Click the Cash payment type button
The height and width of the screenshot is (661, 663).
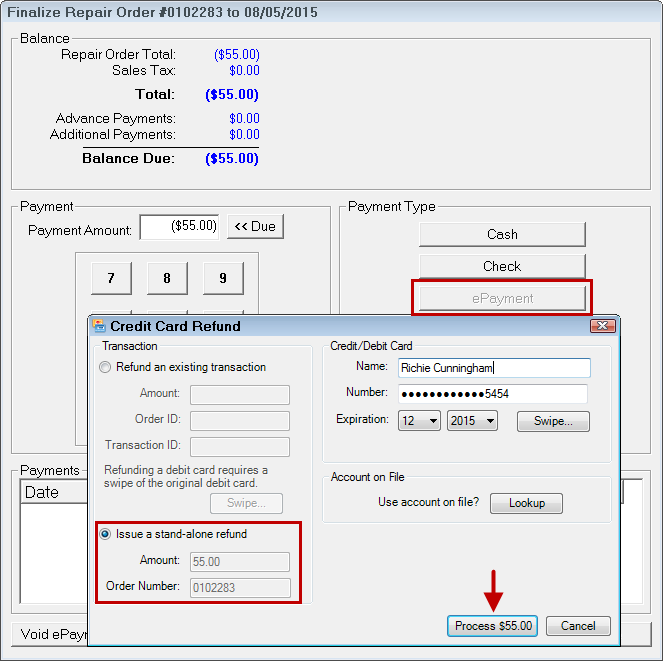coord(502,234)
